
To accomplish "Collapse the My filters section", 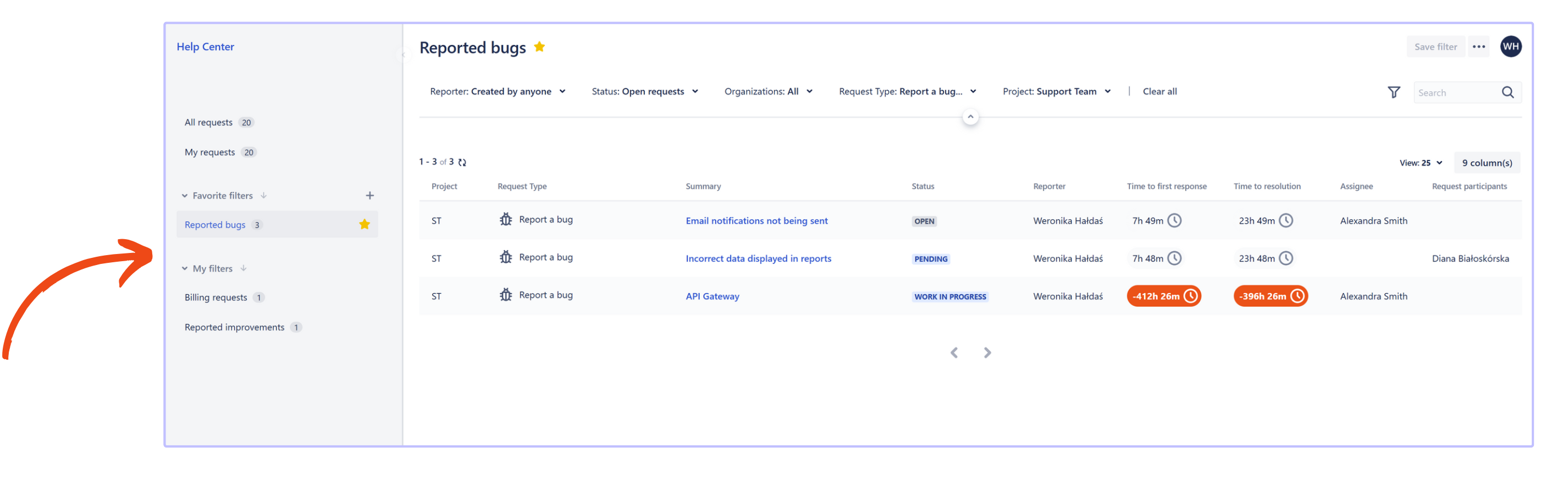I will (x=184, y=268).
